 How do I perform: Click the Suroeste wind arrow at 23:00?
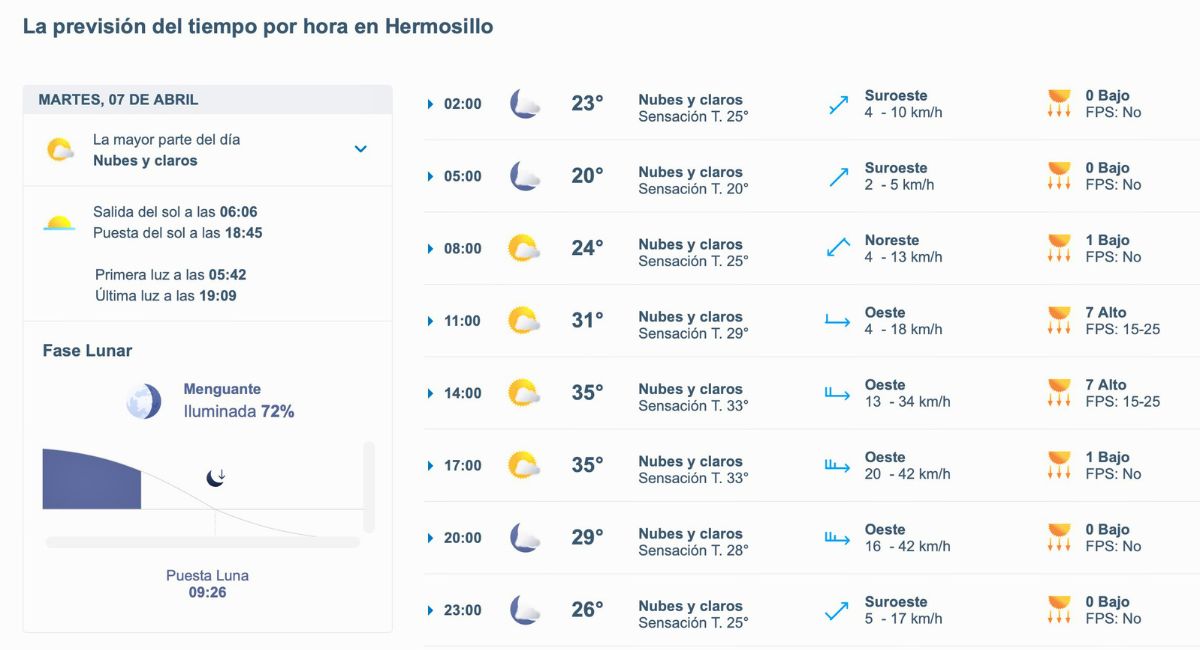click(836, 610)
